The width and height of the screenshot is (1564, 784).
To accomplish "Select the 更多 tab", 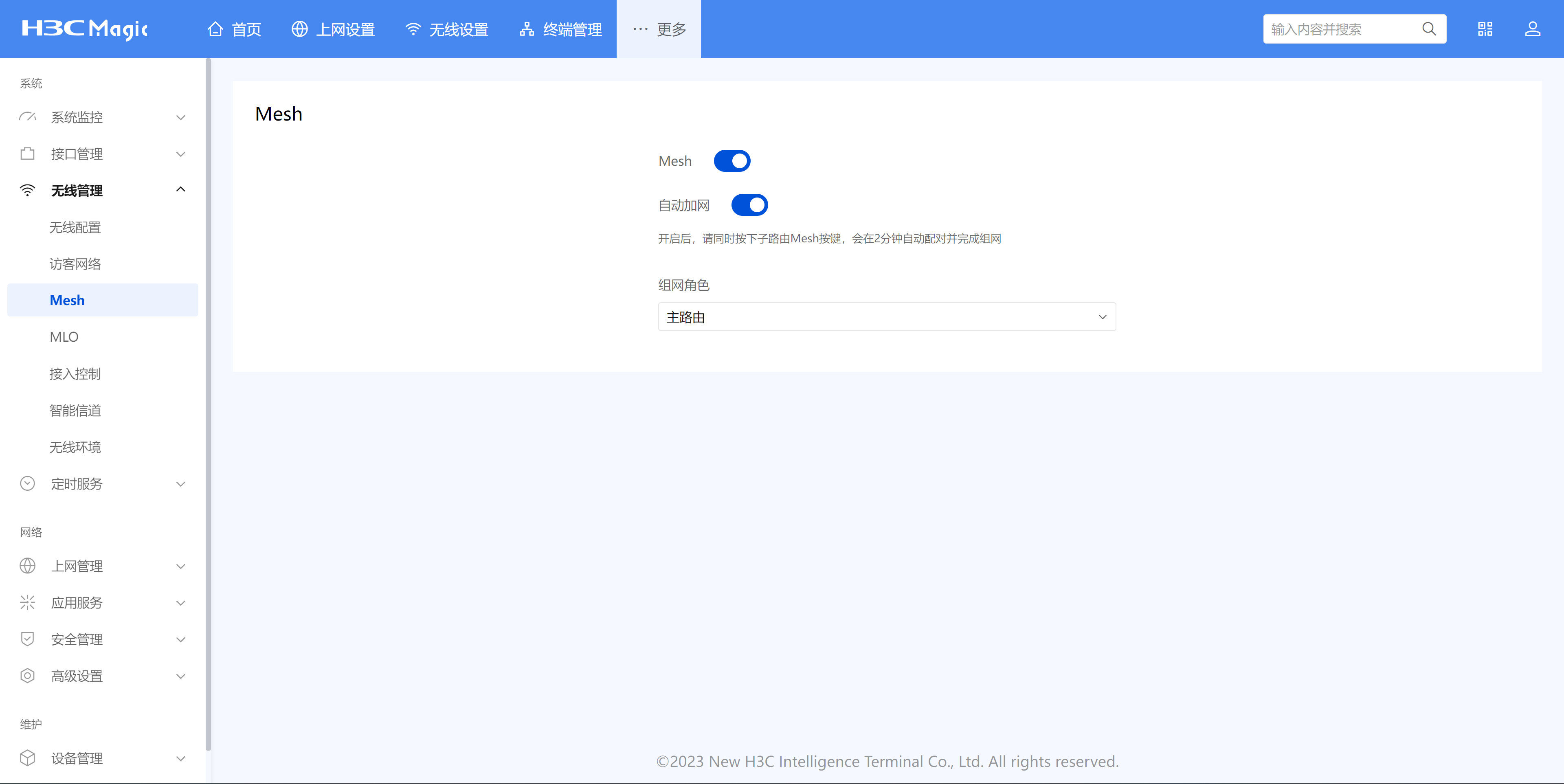I will coord(659,29).
